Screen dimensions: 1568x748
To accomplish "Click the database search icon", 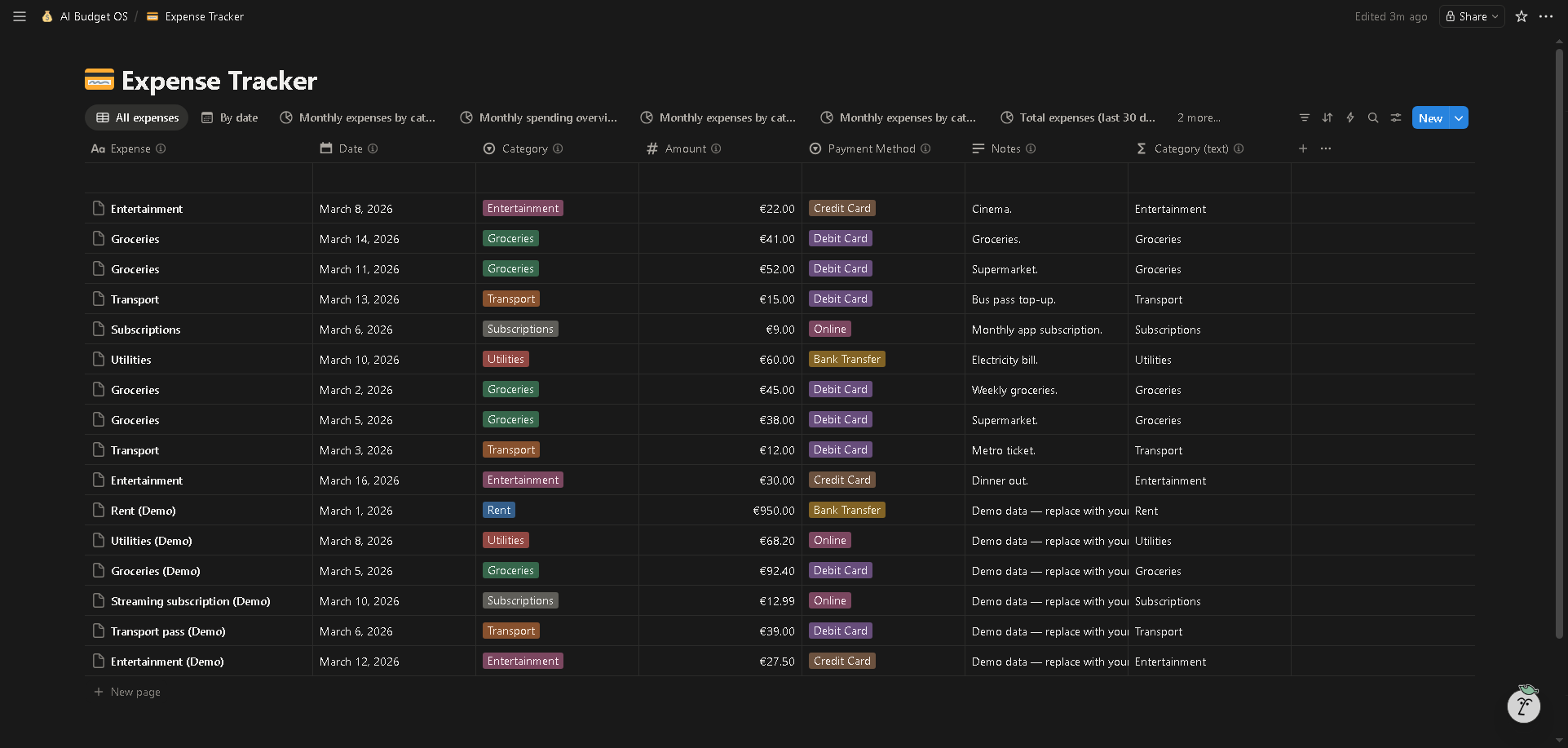I will point(1373,117).
